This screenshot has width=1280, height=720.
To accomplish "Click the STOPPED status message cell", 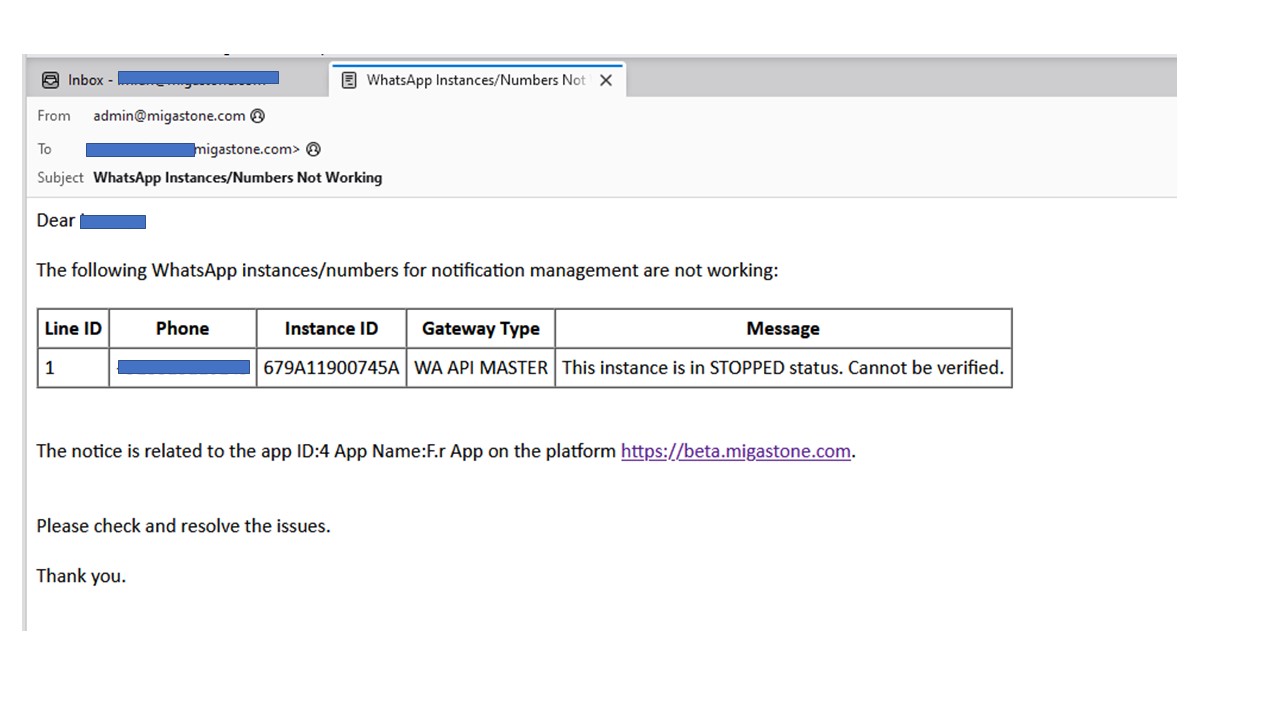I will 782,368.
